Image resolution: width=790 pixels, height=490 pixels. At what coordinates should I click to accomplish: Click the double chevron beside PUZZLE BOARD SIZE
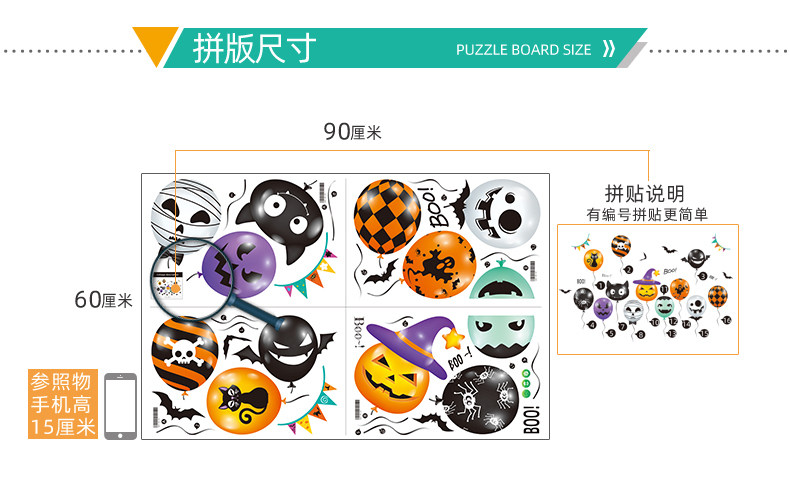609,49
